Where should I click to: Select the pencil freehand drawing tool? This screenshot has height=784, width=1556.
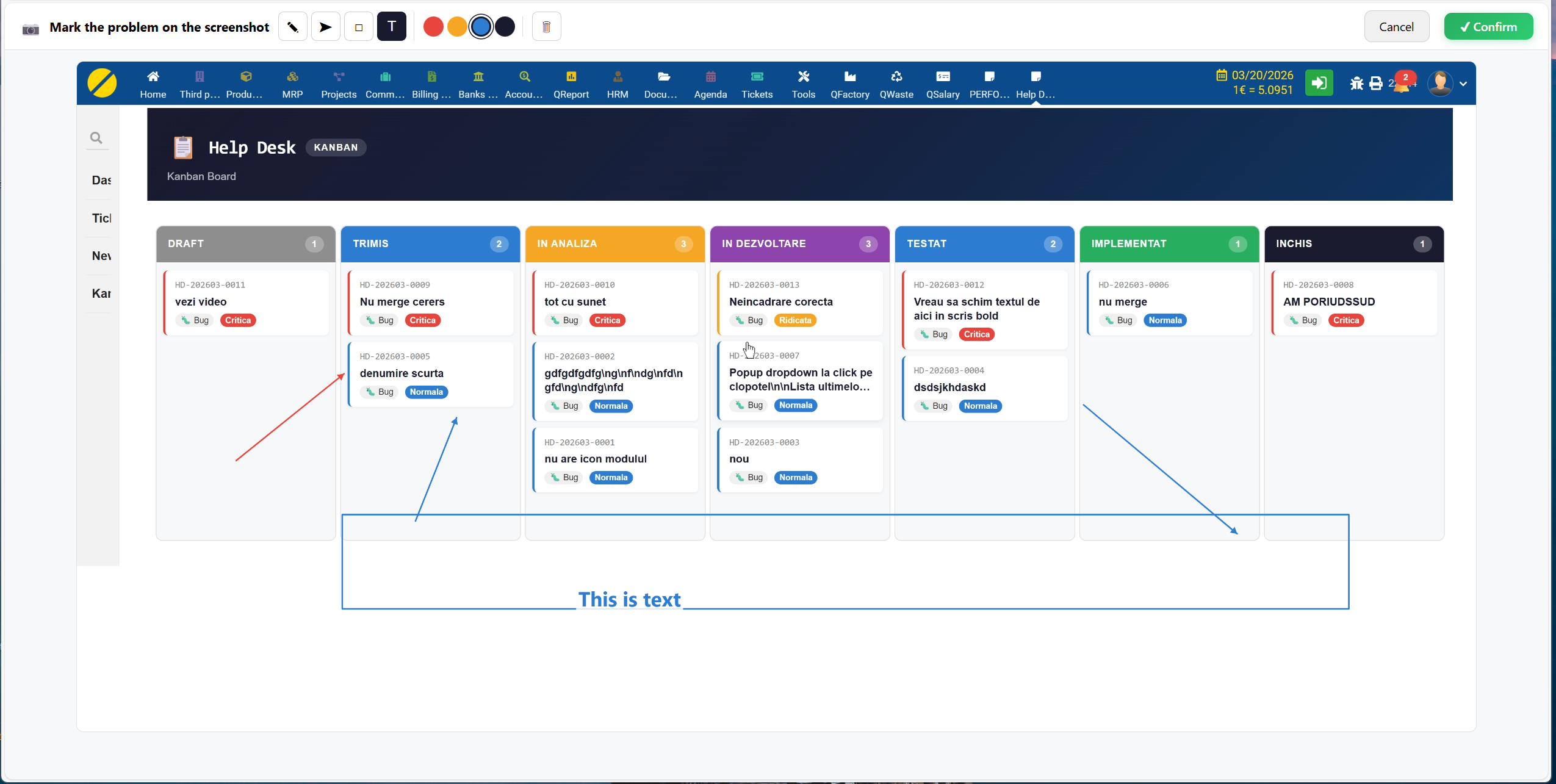(x=293, y=27)
